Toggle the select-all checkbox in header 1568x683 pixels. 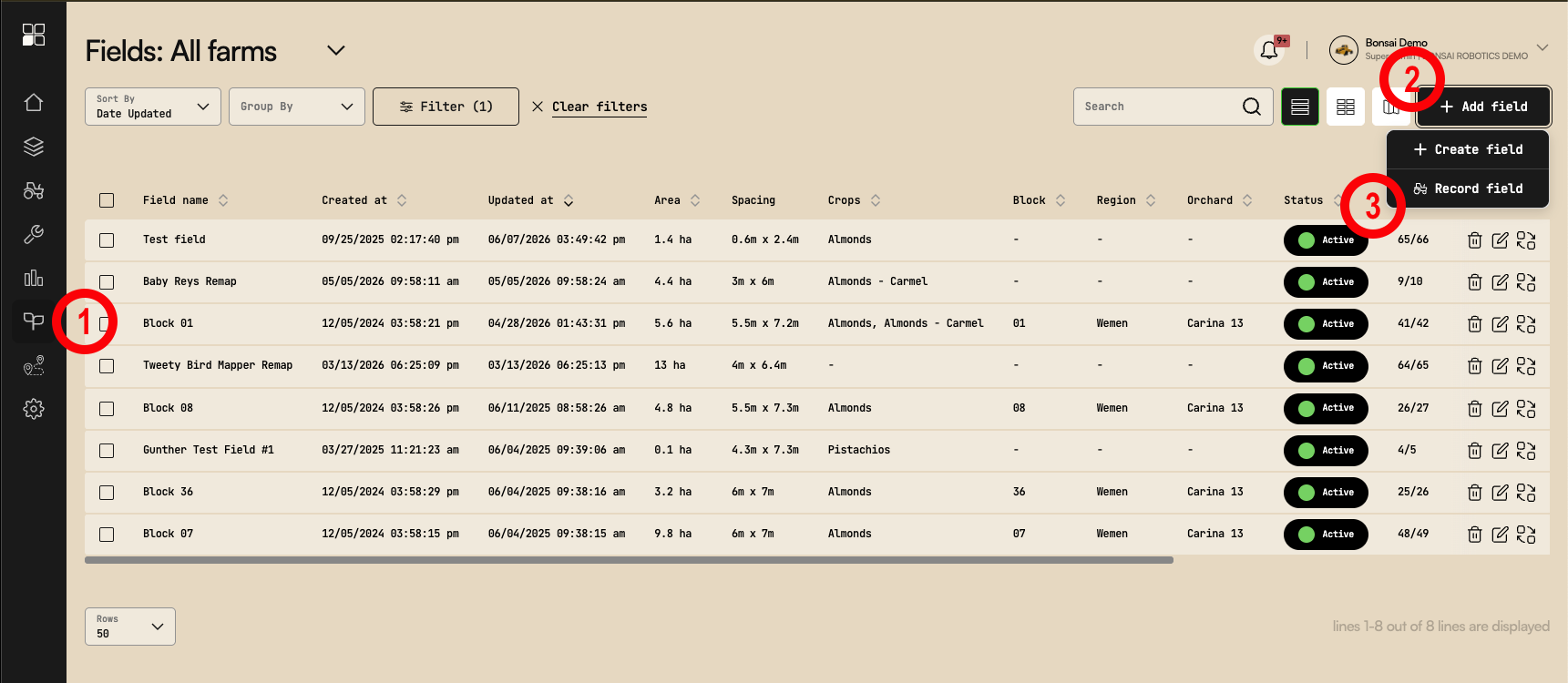pyautogui.click(x=107, y=200)
